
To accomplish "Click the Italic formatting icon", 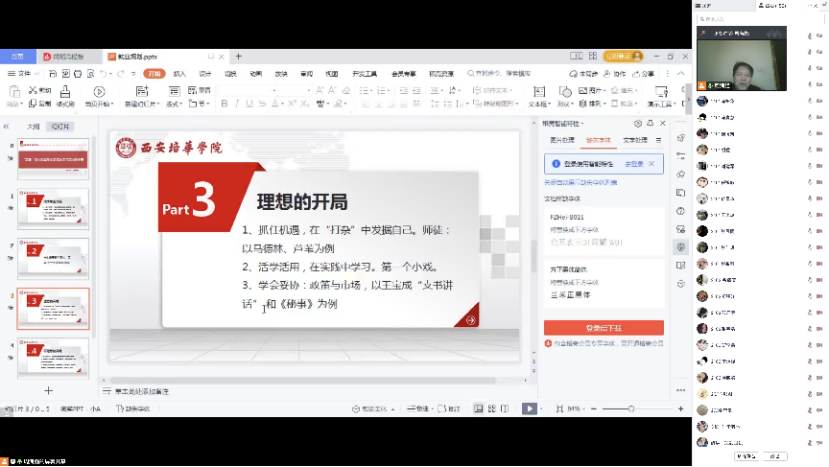I will [237, 103].
